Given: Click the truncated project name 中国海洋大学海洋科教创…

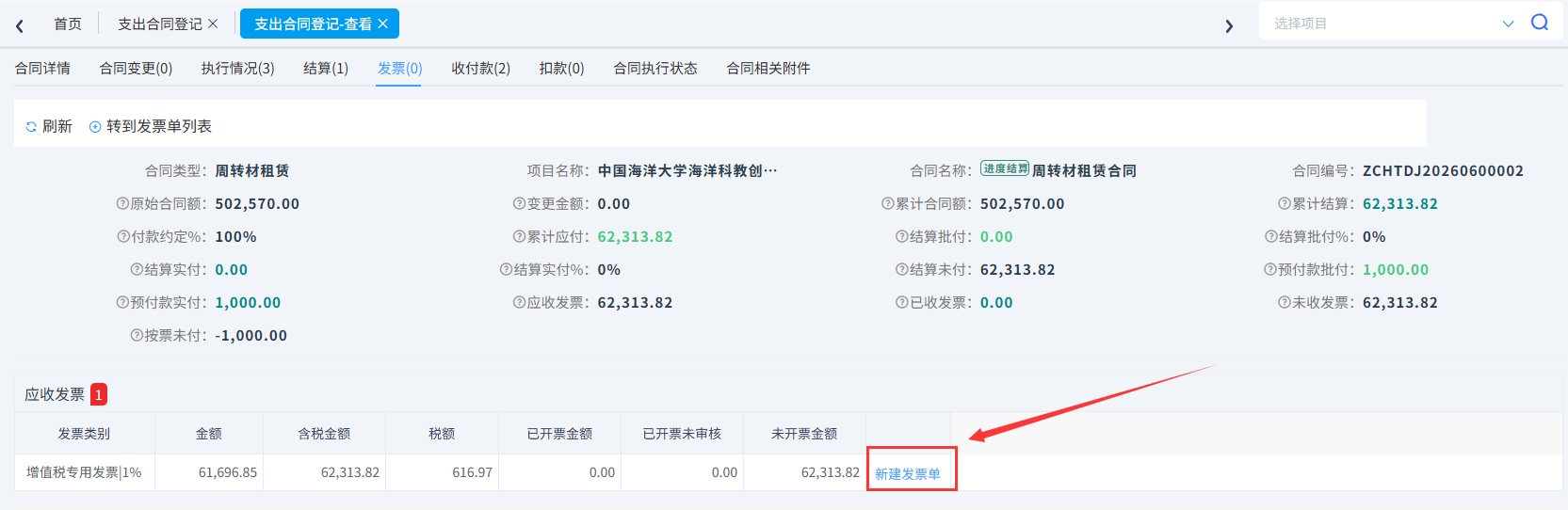Looking at the screenshot, I should pyautogui.click(x=687, y=171).
